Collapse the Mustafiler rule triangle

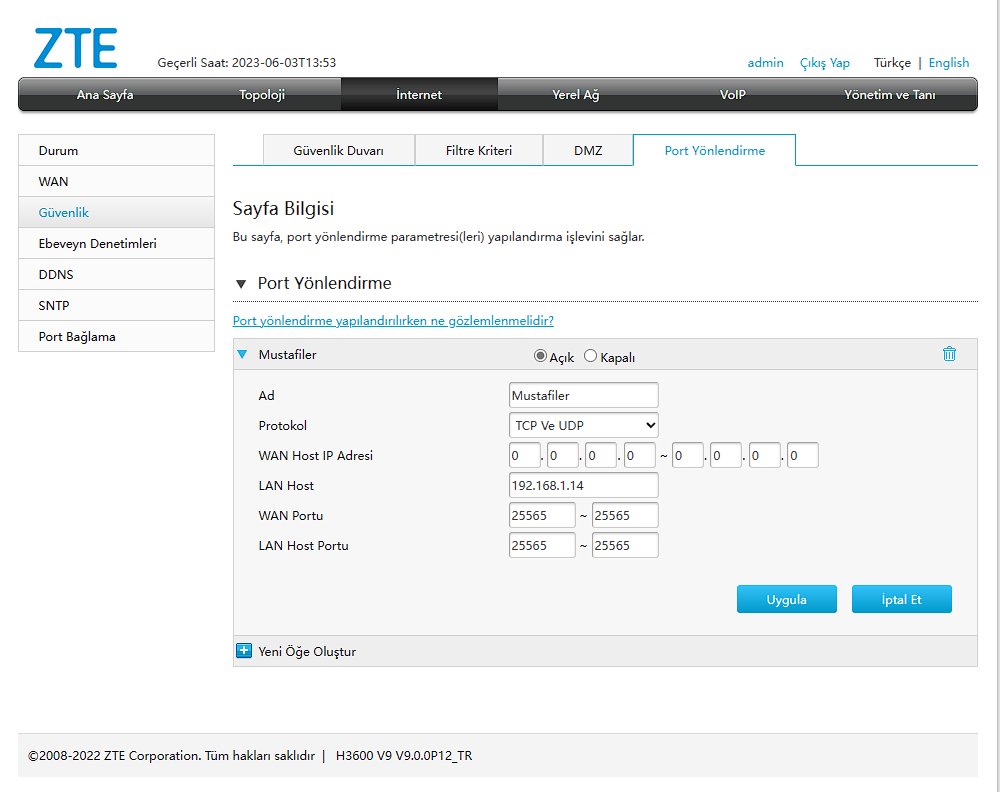click(x=242, y=354)
